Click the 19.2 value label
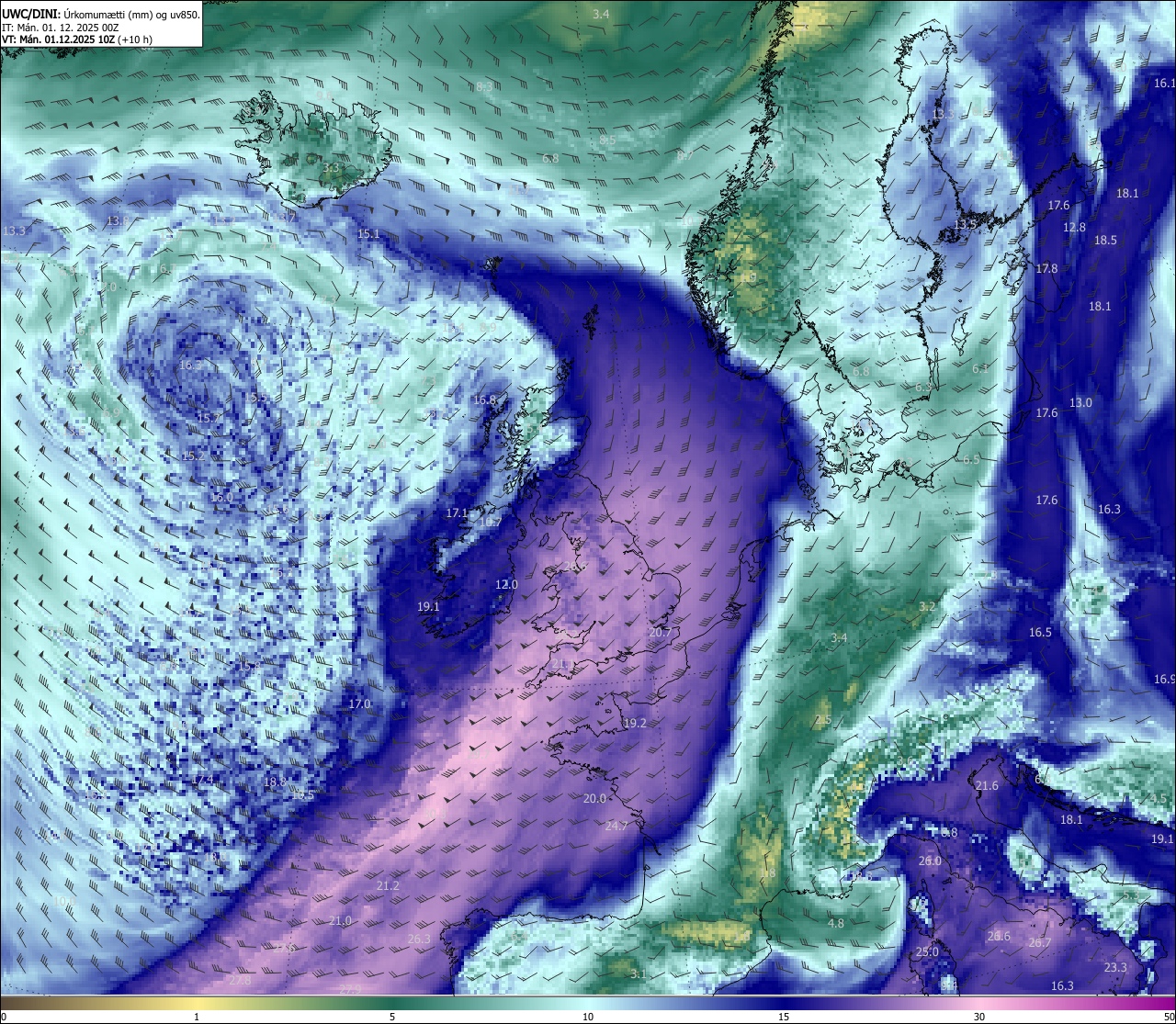The image size is (1176, 1024). 635,724
